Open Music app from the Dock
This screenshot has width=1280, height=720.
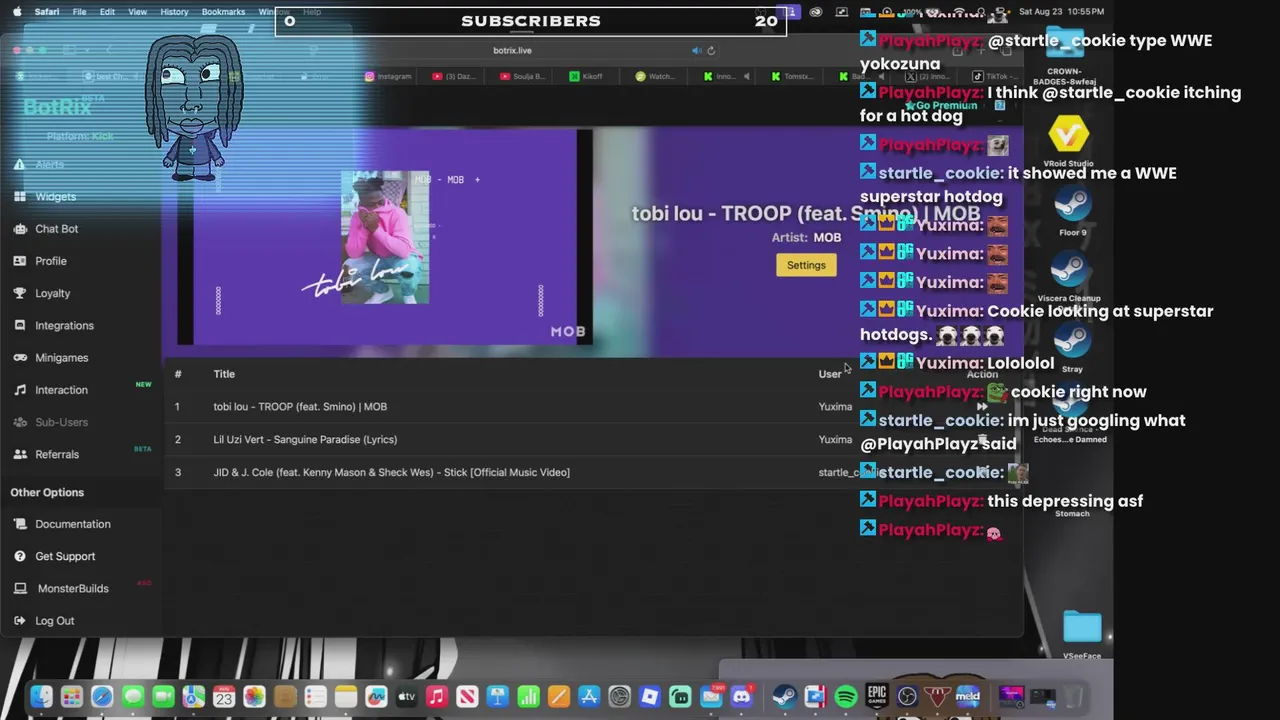pos(437,696)
